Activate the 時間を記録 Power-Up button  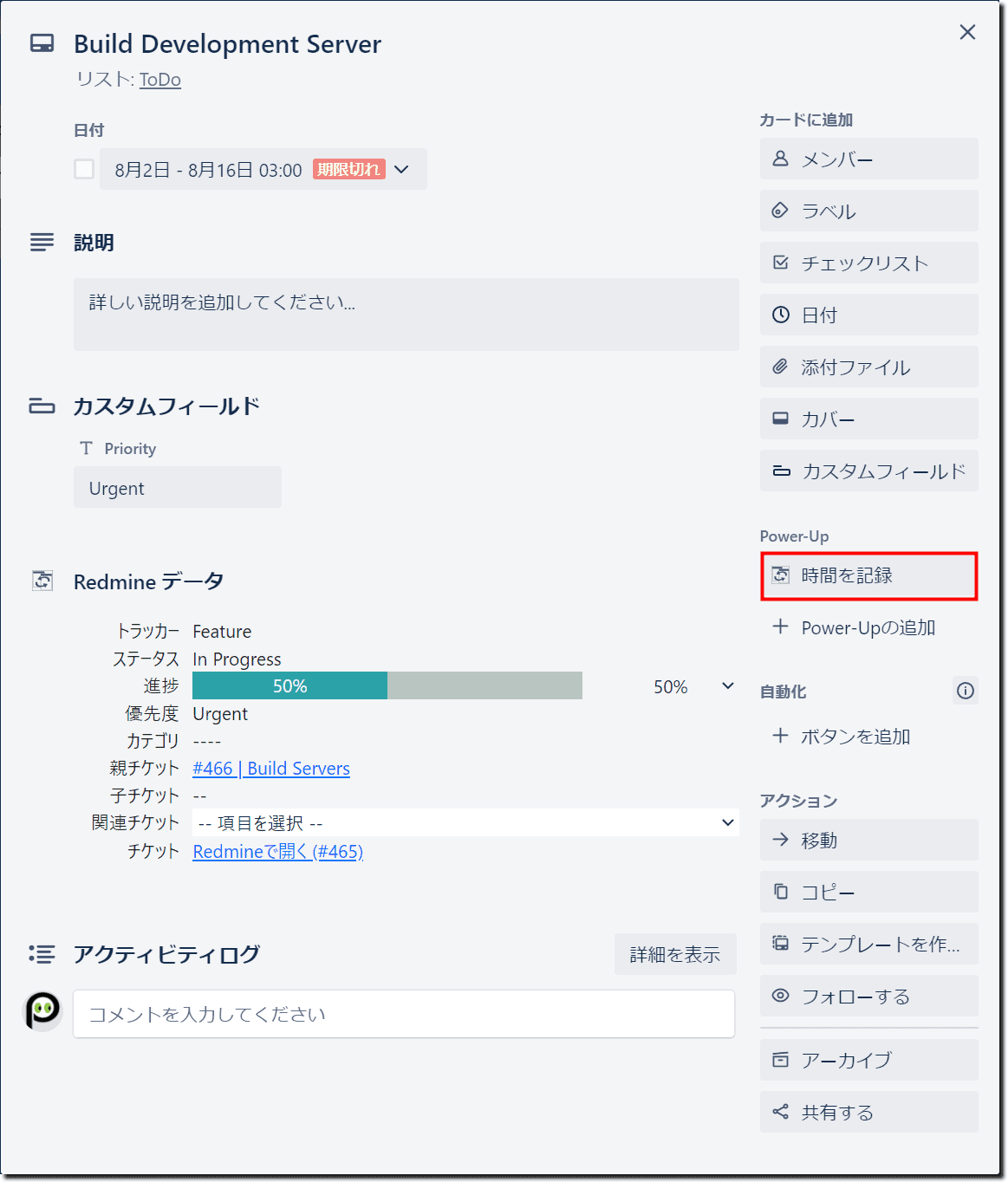point(868,575)
